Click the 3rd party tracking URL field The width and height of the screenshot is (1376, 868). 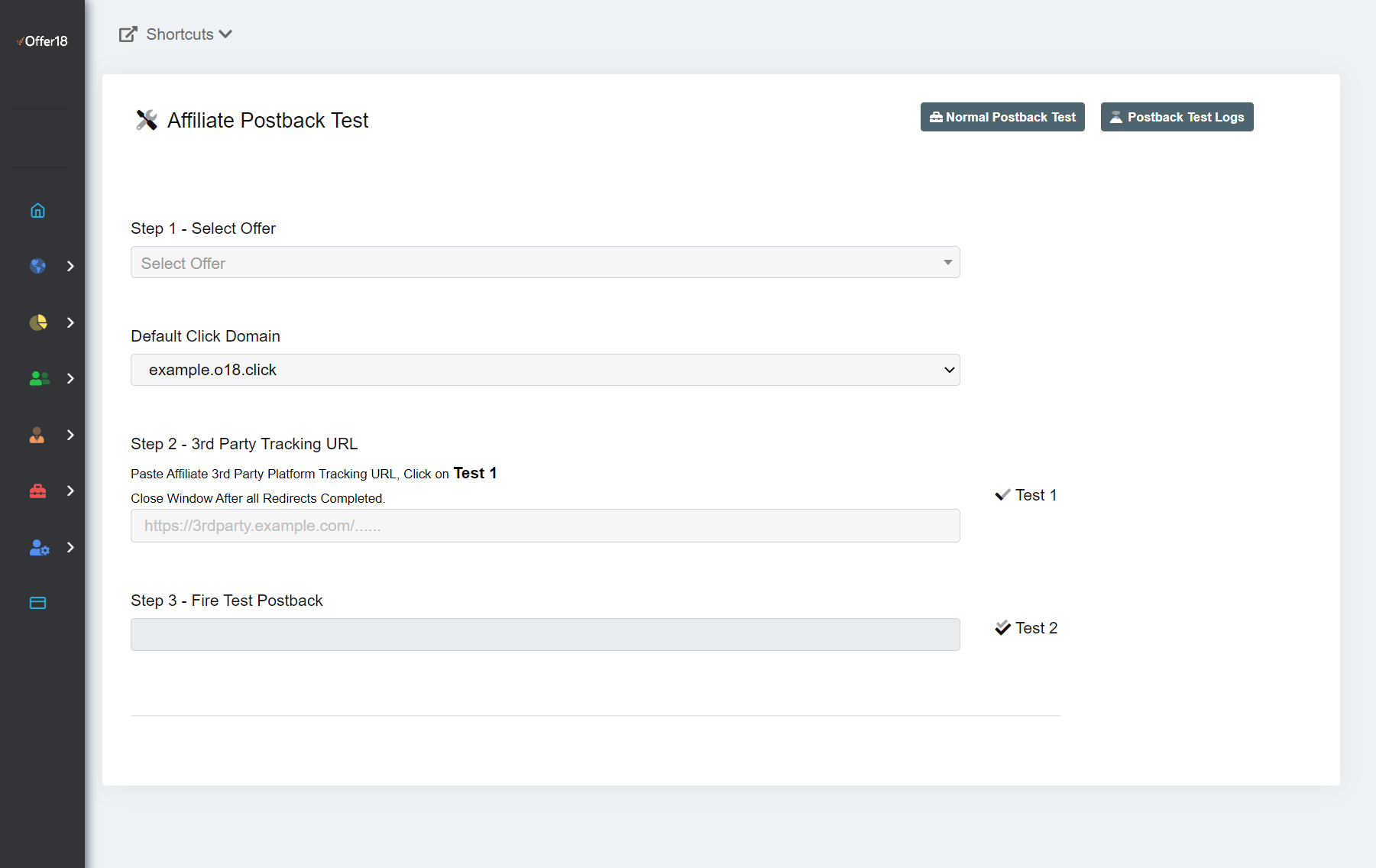[545, 526]
